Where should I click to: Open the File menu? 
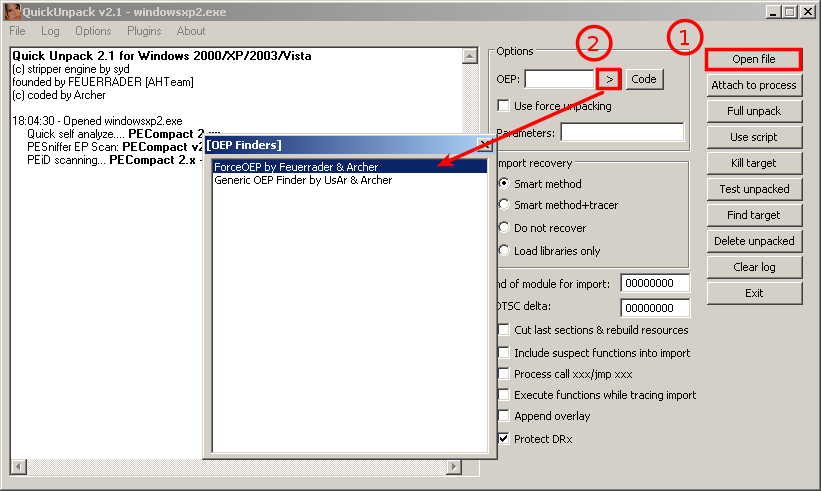click(18, 31)
